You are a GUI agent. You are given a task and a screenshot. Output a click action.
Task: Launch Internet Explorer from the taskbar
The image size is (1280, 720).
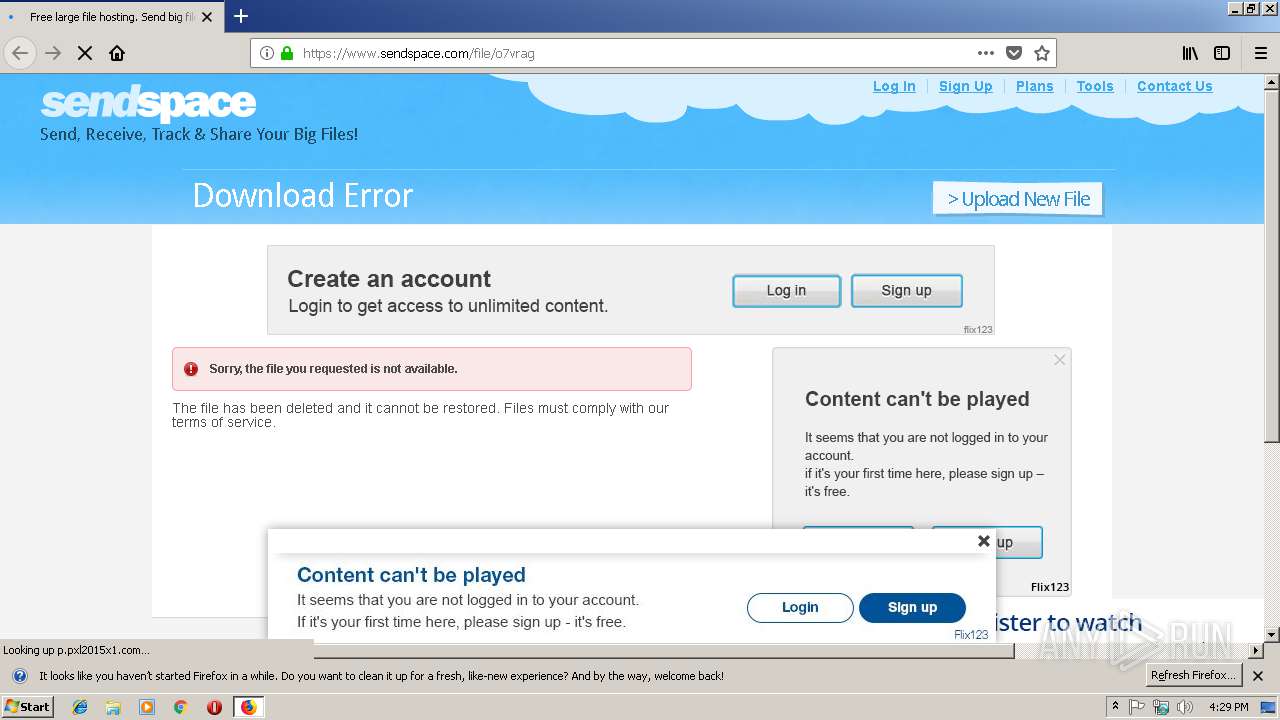[x=80, y=707]
